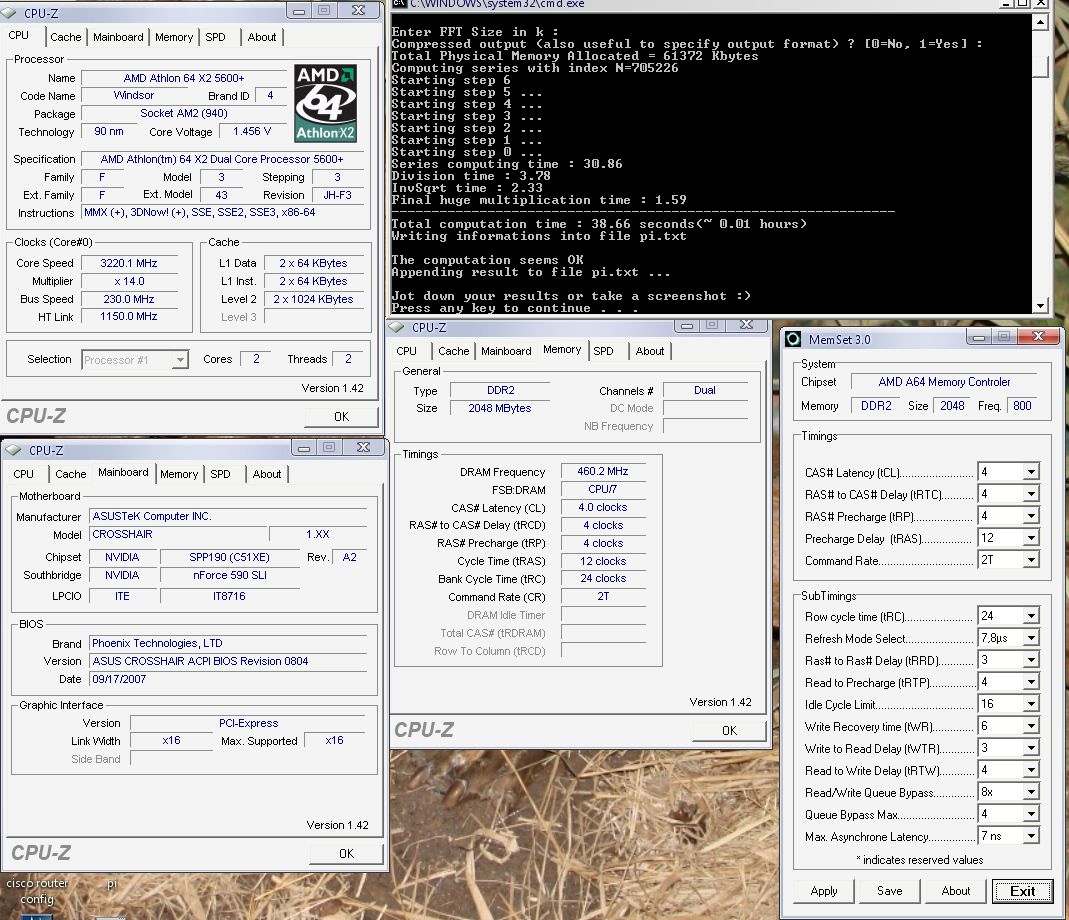This screenshot has width=1069, height=920.
Task: Click OK in the Memory CPU-Z window
Action: (729, 730)
